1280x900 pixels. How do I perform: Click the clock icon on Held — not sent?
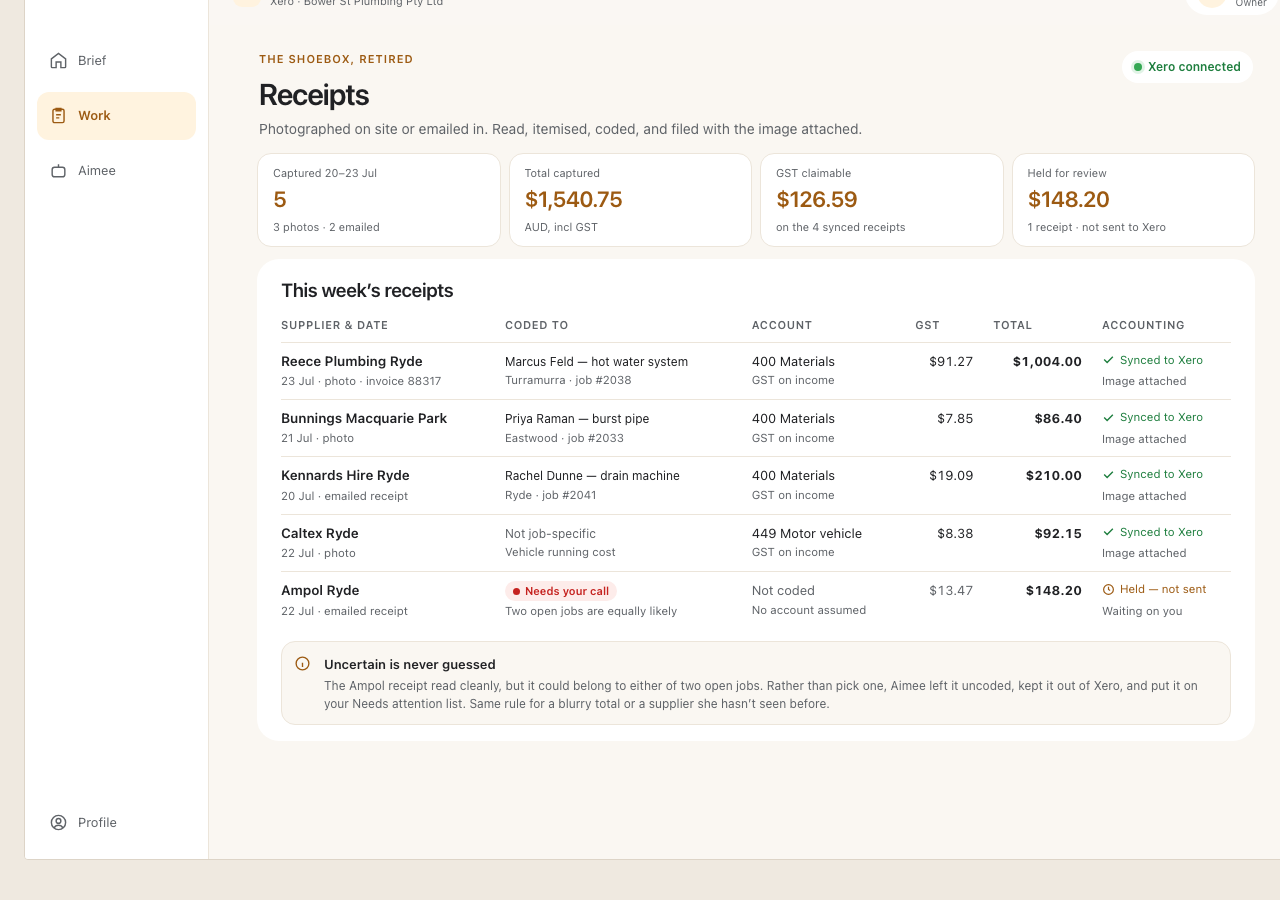[1108, 590]
